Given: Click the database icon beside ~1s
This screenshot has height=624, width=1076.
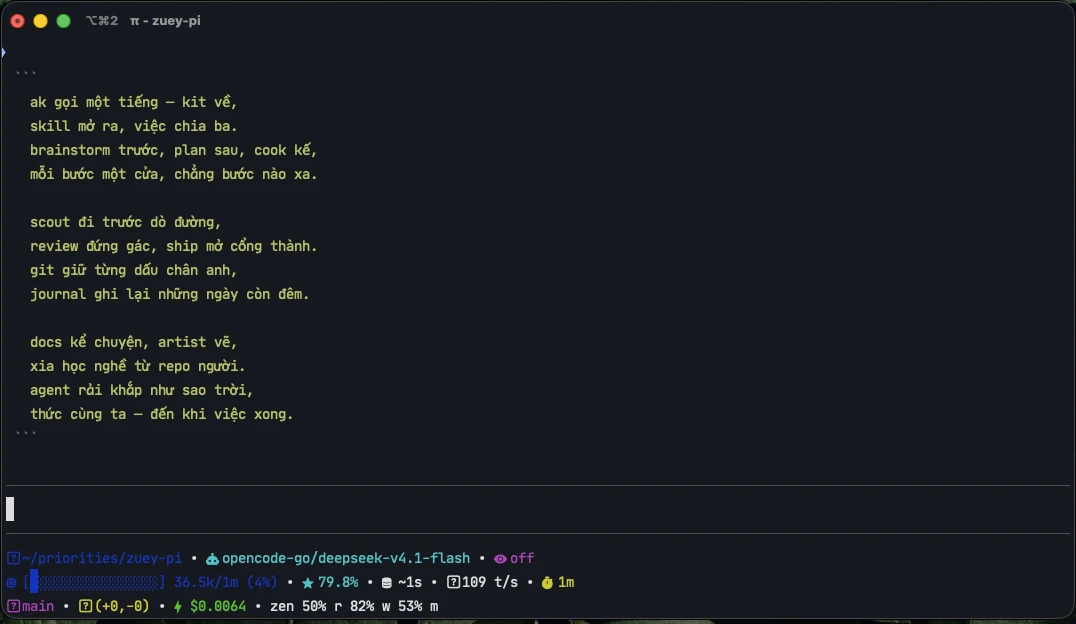Looking at the screenshot, I should [386, 583].
